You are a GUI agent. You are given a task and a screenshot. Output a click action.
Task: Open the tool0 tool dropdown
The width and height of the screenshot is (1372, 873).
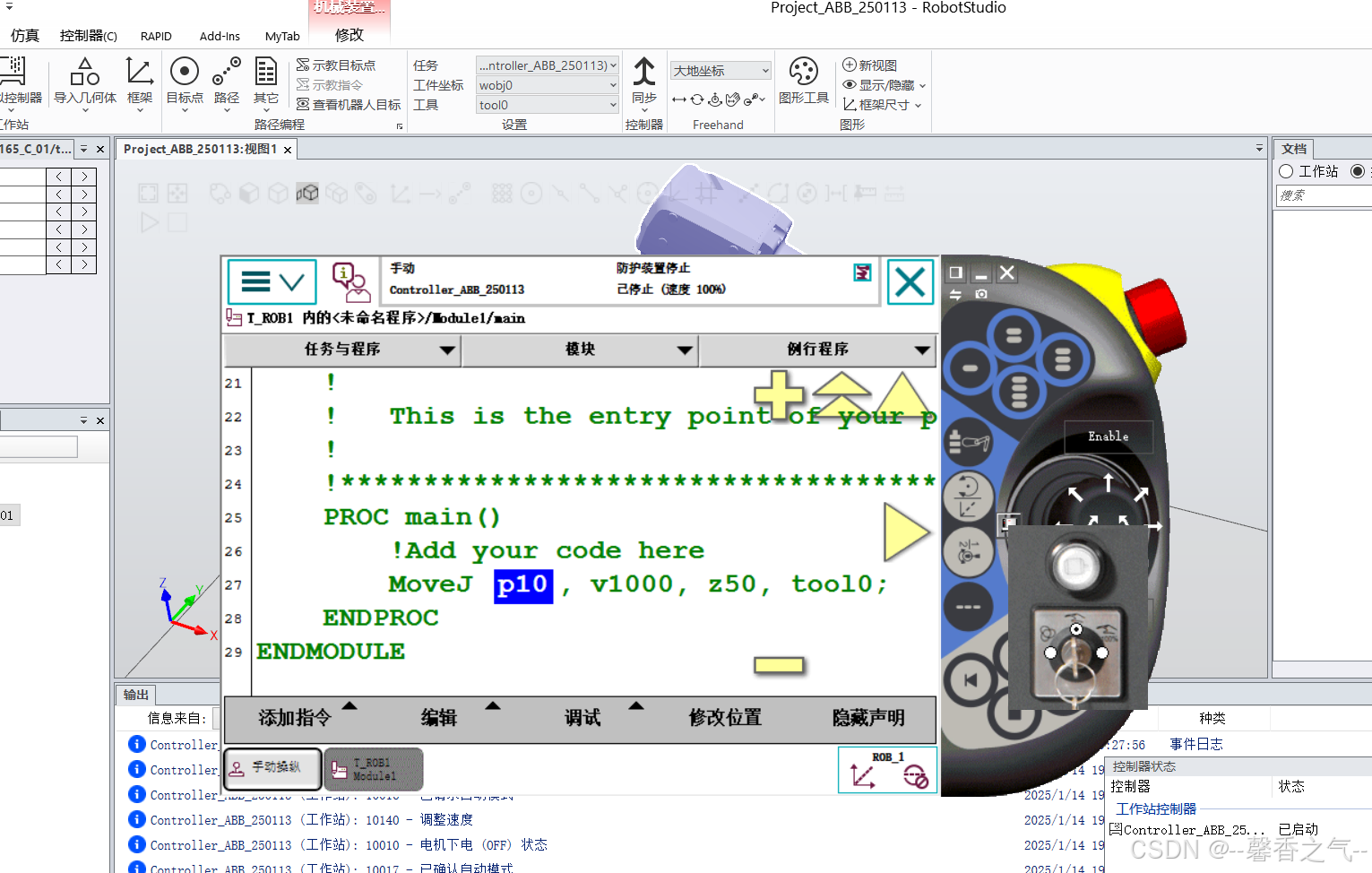point(547,105)
